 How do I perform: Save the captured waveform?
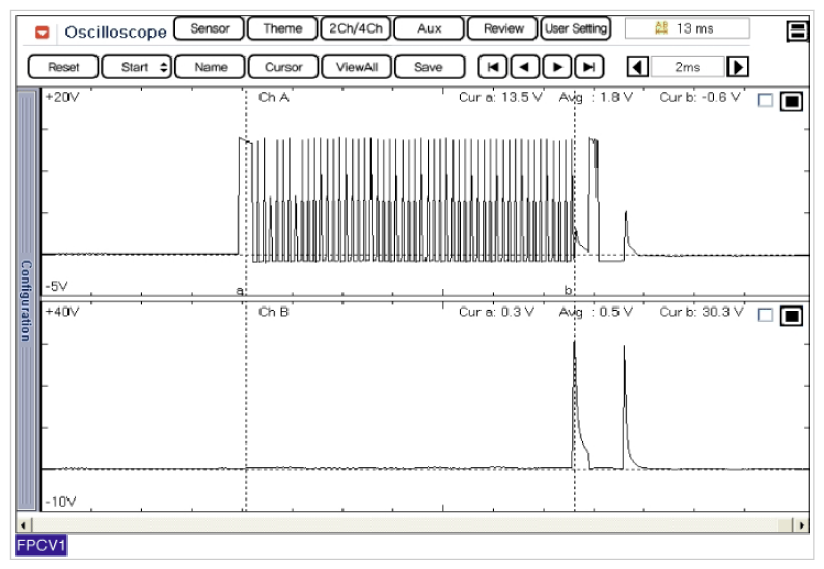[x=428, y=67]
